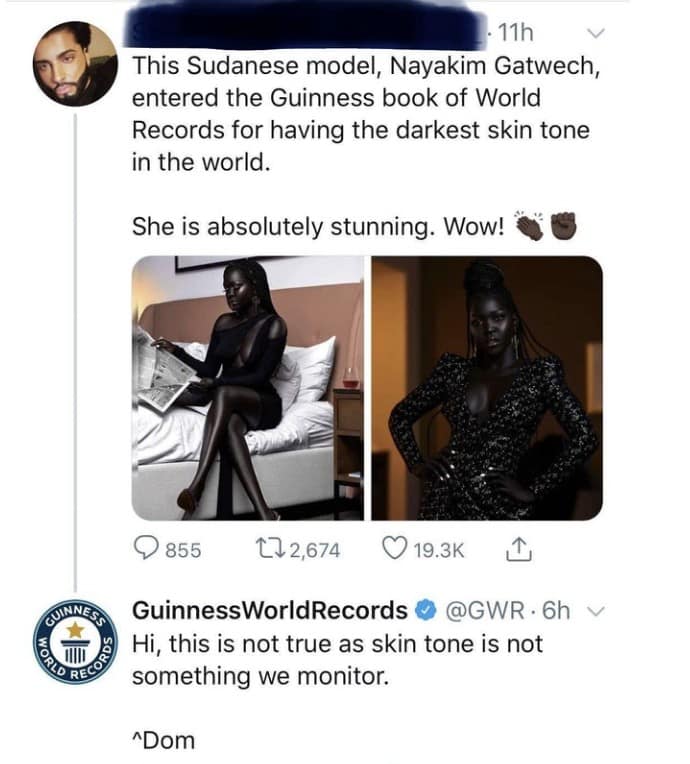Click the raised fist emoji

563,226
